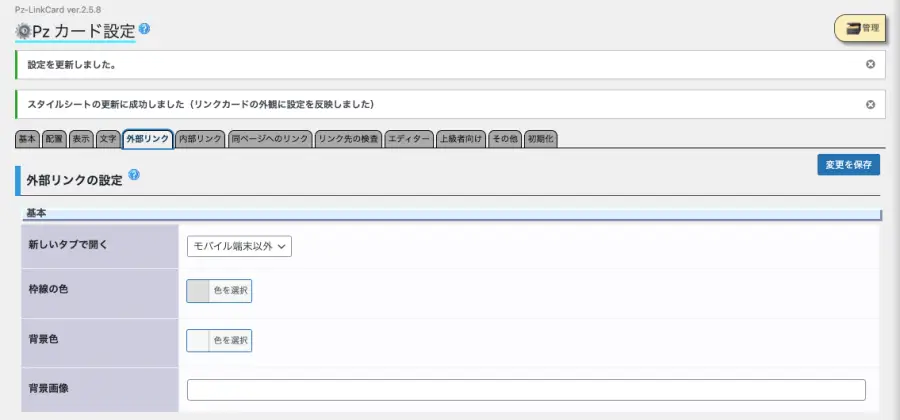Open the 枠線の色 color picker
This screenshot has height=420, width=900.
click(x=219, y=291)
